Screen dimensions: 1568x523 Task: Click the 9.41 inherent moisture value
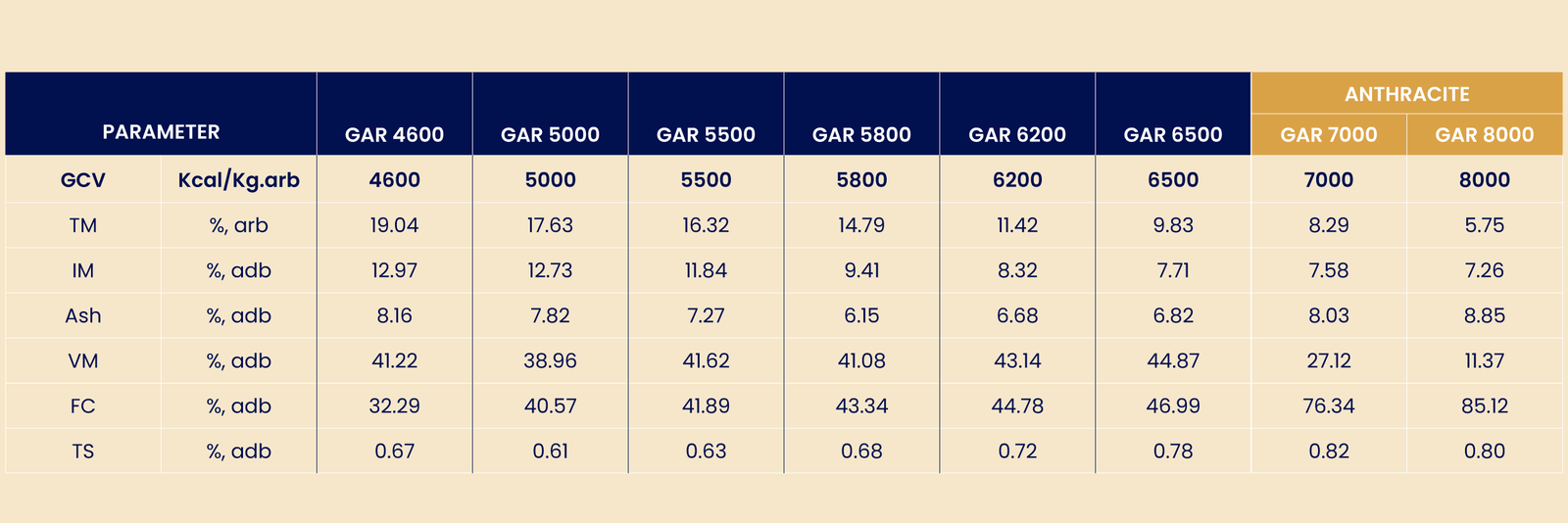[861, 270]
